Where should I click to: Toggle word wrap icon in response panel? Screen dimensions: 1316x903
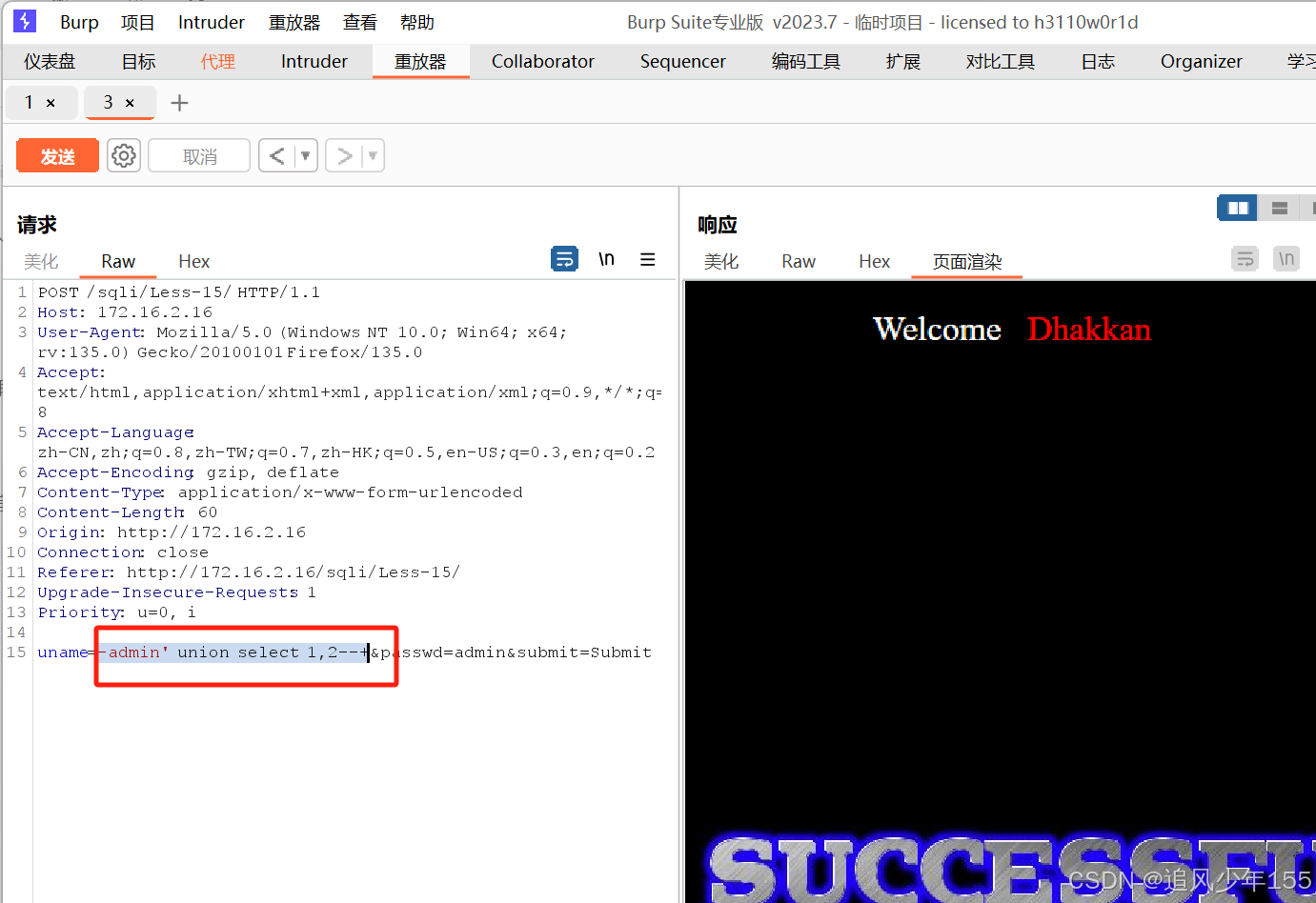pyautogui.click(x=1245, y=258)
